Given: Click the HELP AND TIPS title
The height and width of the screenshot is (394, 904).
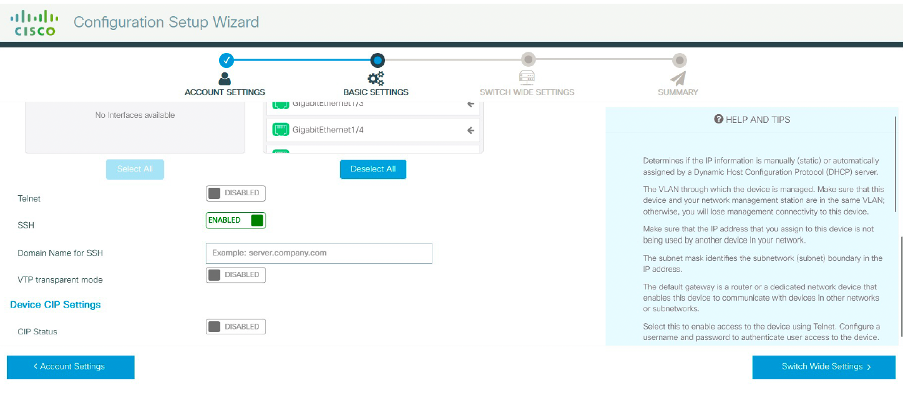Looking at the screenshot, I should tap(758, 119).
